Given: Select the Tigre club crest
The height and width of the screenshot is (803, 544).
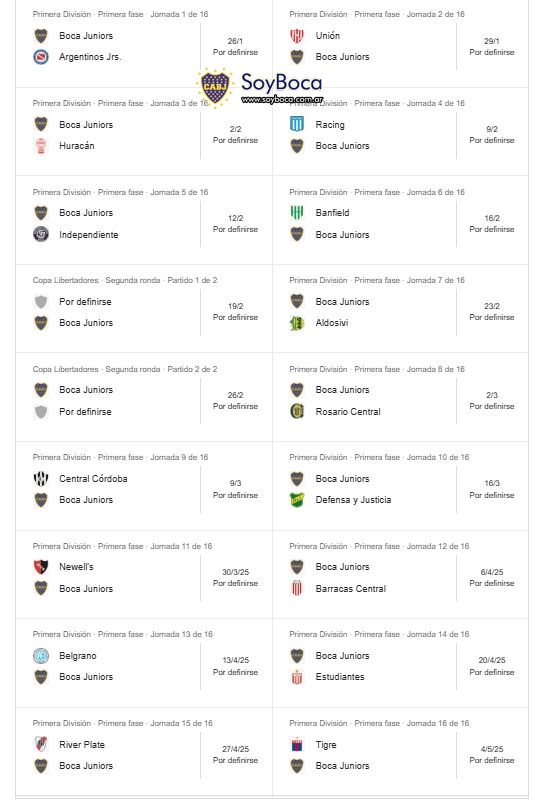Looking at the screenshot, I should (297, 744).
